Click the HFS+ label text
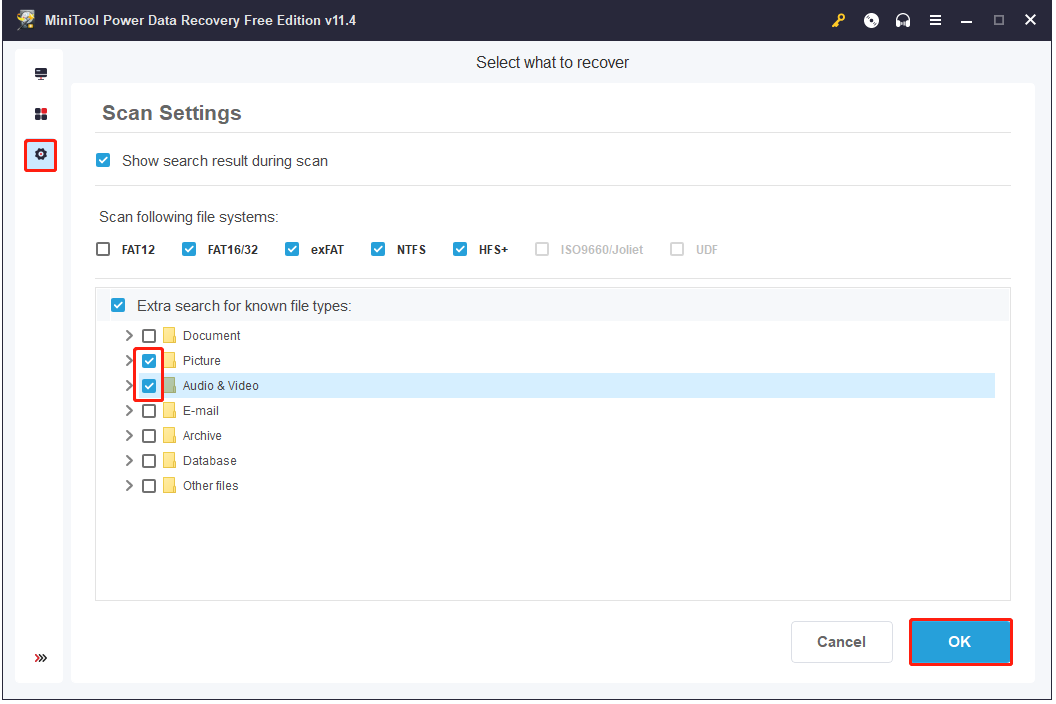This screenshot has width=1056, height=704. (493, 249)
